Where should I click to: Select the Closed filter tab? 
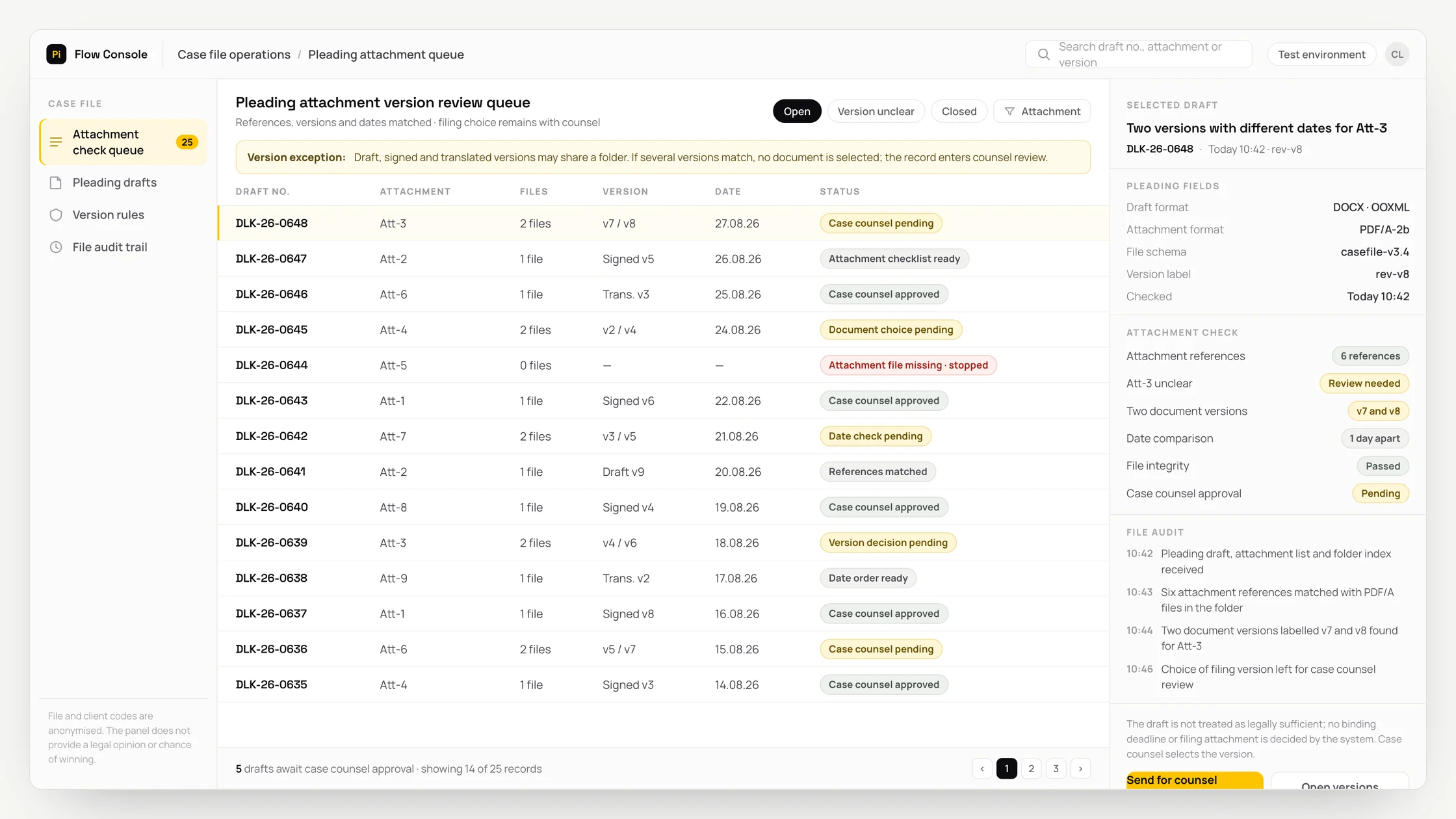(959, 111)
